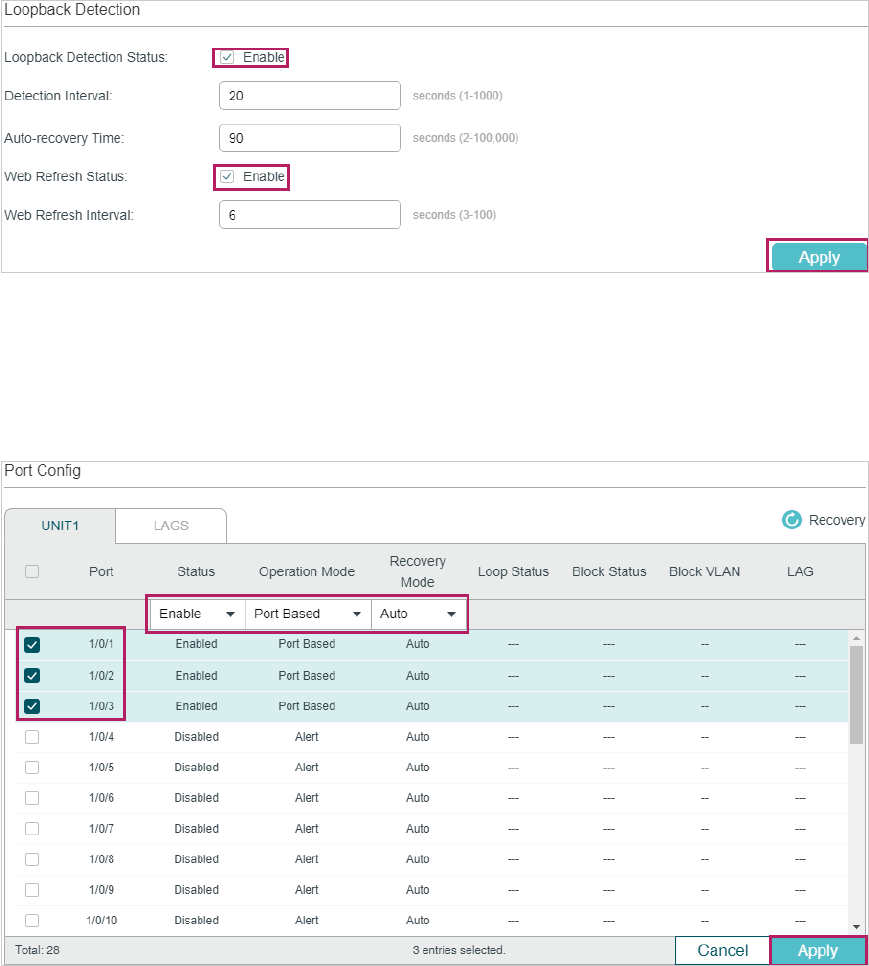869x966 pixels.
Task: Uncheck port 1/0/3 checkbox
Action: [x=32, y=706]
